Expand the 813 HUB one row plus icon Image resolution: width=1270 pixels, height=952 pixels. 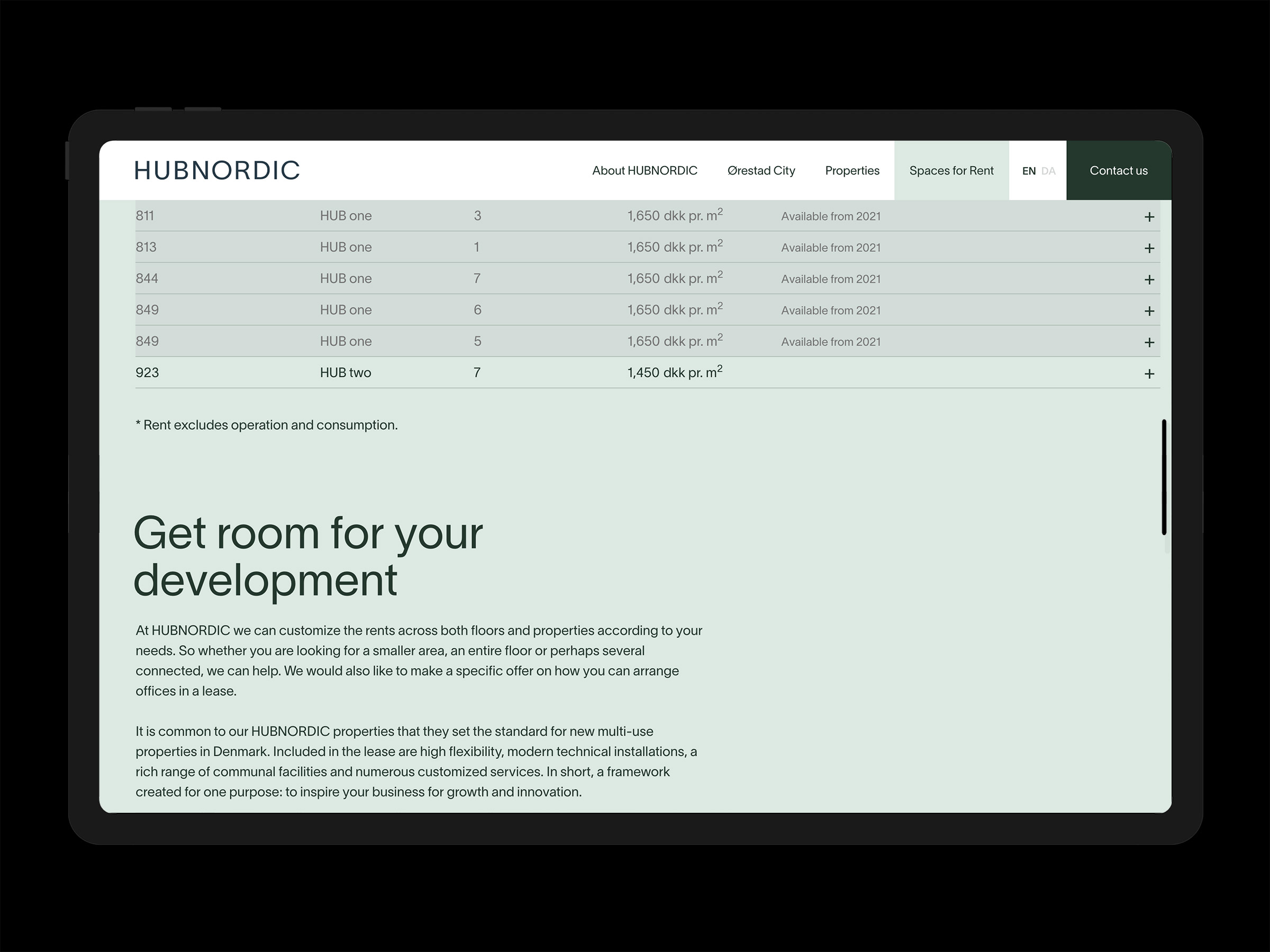point(1149,248)
